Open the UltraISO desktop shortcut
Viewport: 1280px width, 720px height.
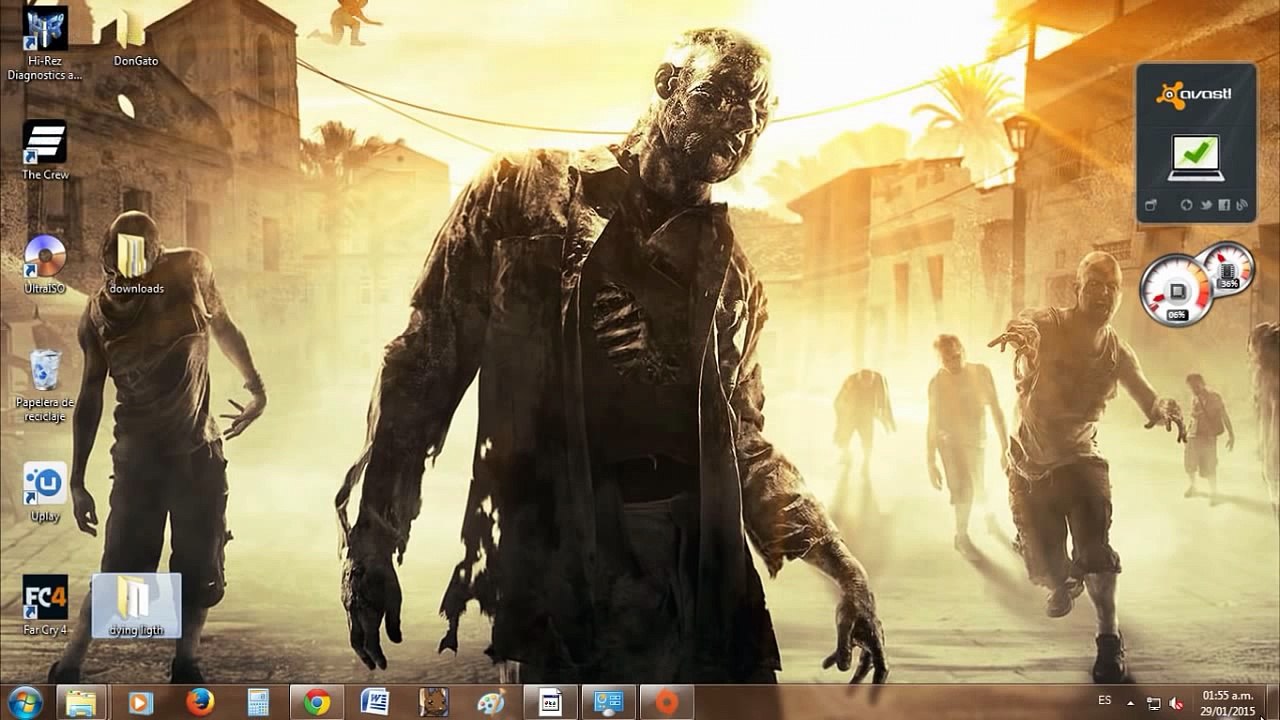pos(45,265)
